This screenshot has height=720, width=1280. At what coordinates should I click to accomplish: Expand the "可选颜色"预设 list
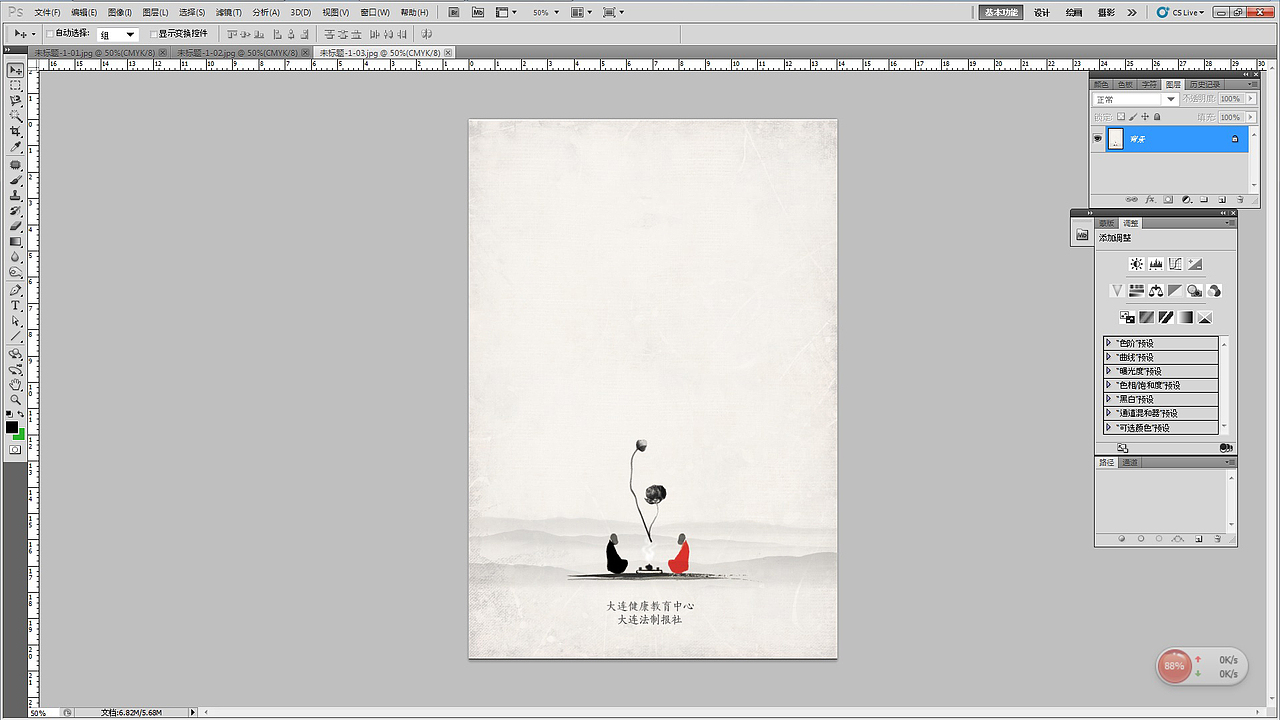pyautogui.click(x=1109, y=427)
